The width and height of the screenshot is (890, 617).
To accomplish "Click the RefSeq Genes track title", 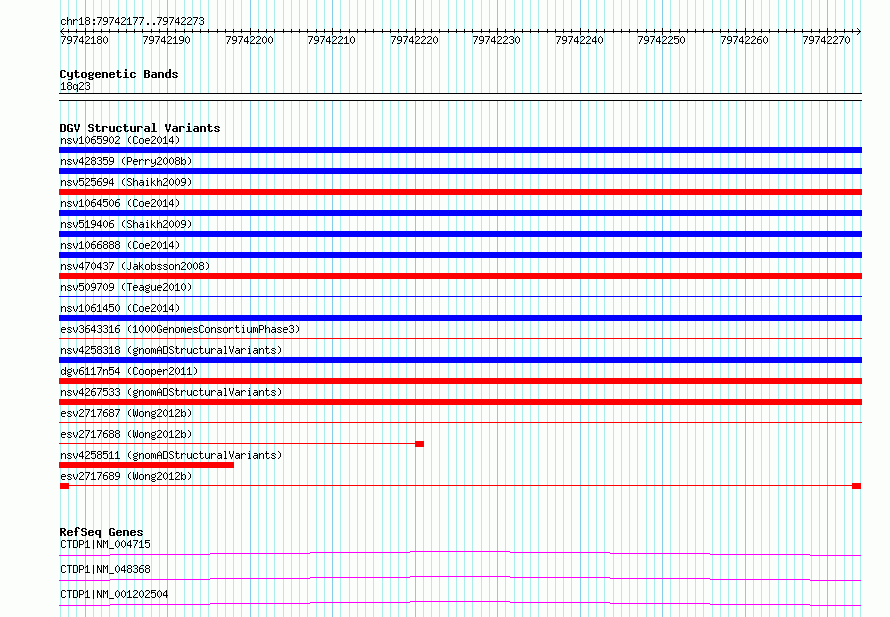I will point(102,532).
